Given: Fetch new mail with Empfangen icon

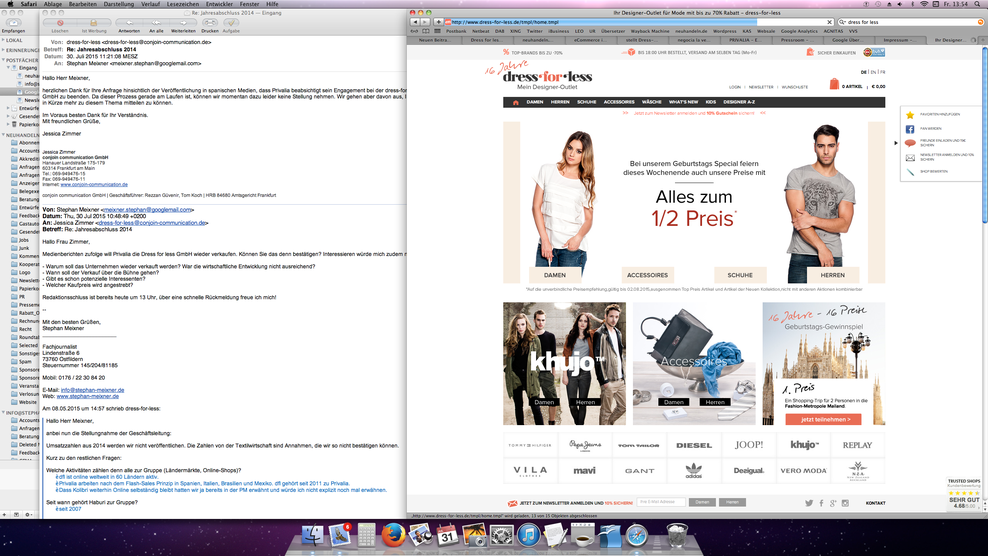Looking at the screenshot, I should (13, 23).
